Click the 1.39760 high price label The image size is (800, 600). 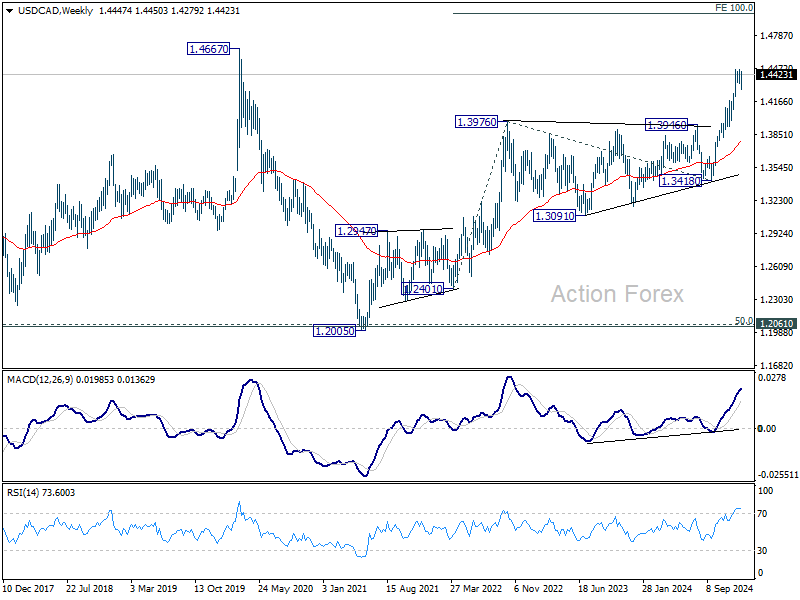pos(479,121)
